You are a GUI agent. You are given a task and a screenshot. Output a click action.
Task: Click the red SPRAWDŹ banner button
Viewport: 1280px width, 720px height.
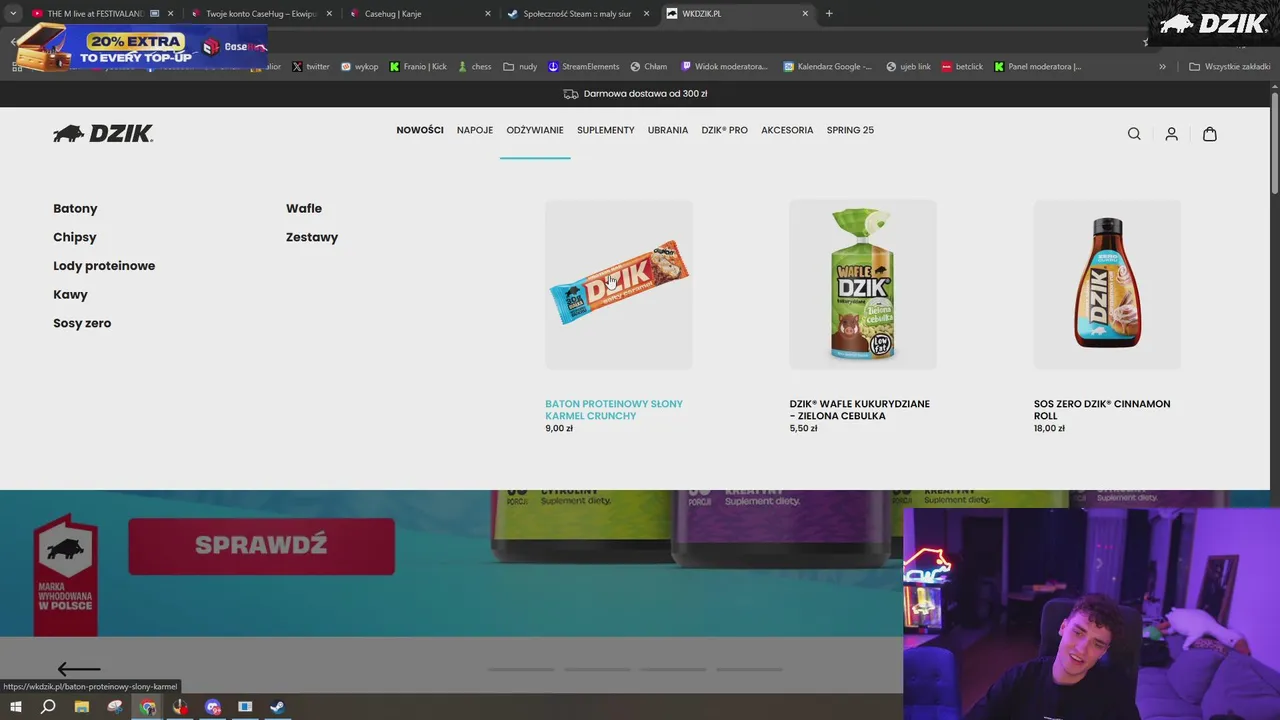261,546
